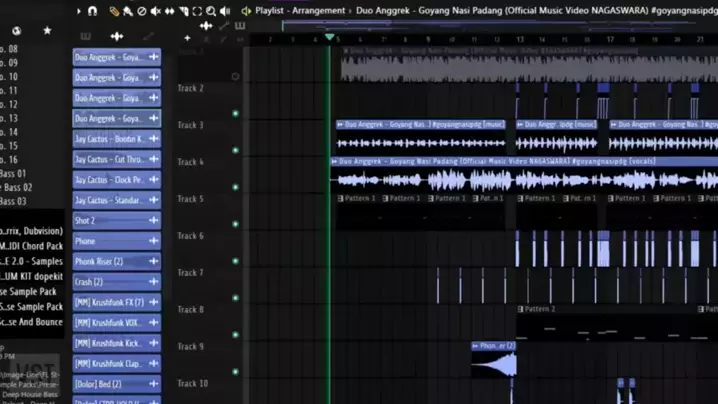Screen dimensions: 718x404
Task: Mute Track 3 using its green LED
Action: [x=236, y=113]
